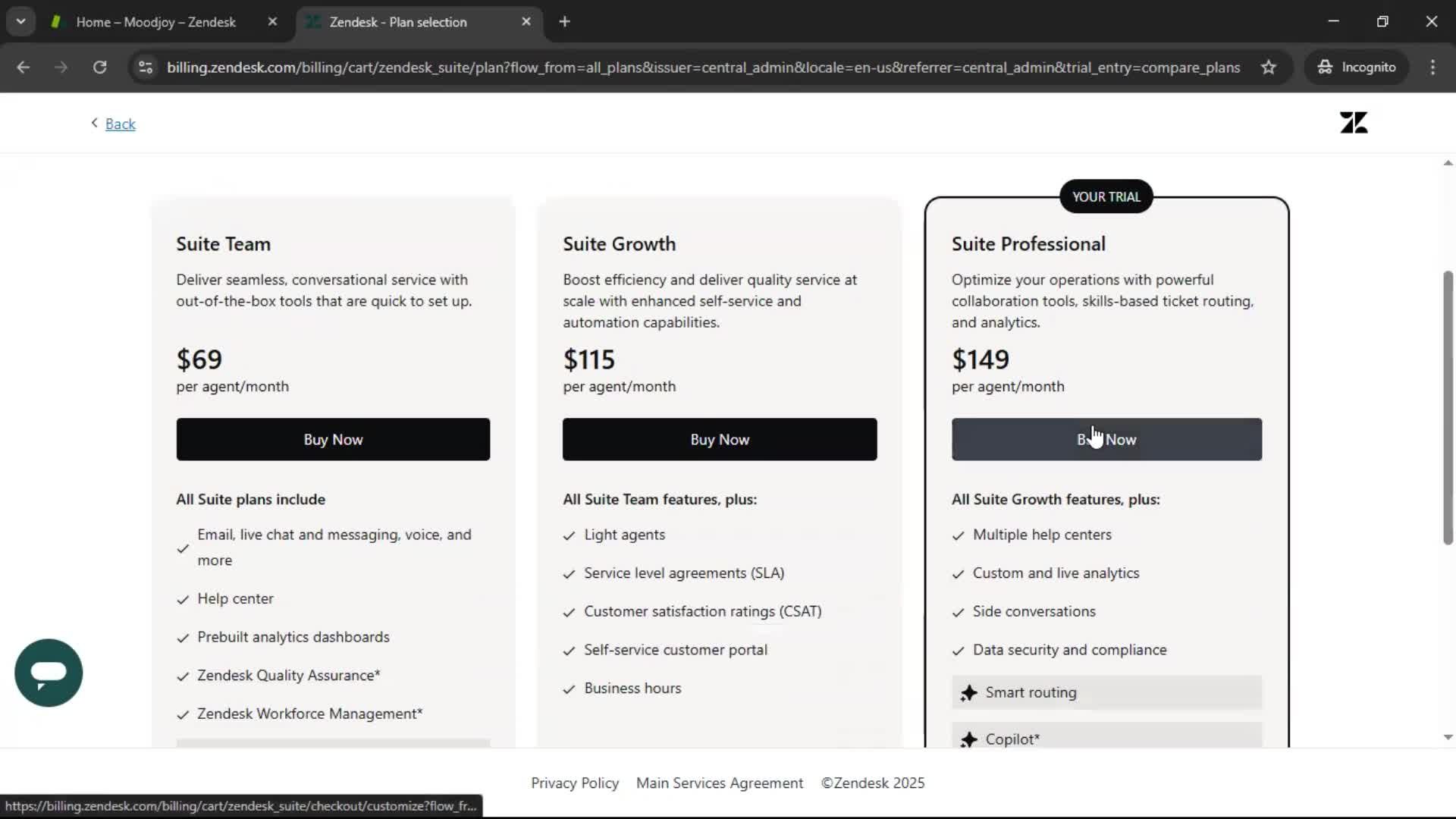Click Multiple help centers feature
Viewport: 1456px width, 819px height.
point(1042,535)
